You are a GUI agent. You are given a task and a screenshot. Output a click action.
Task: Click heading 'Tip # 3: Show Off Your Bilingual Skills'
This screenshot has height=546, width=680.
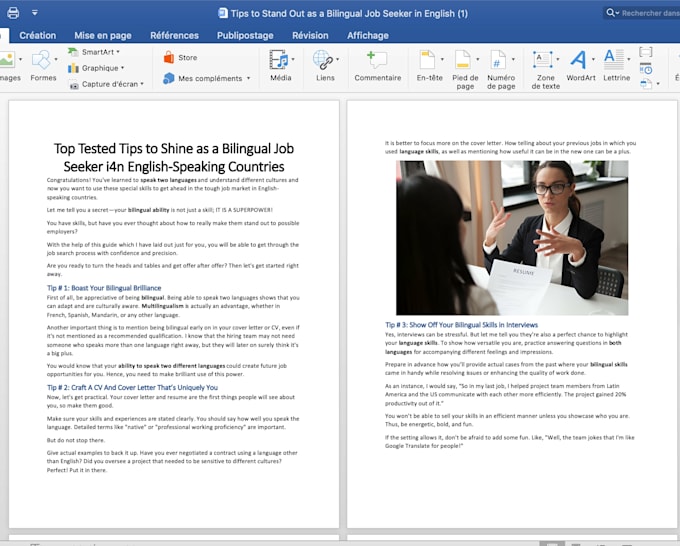(x=461, y=325)
